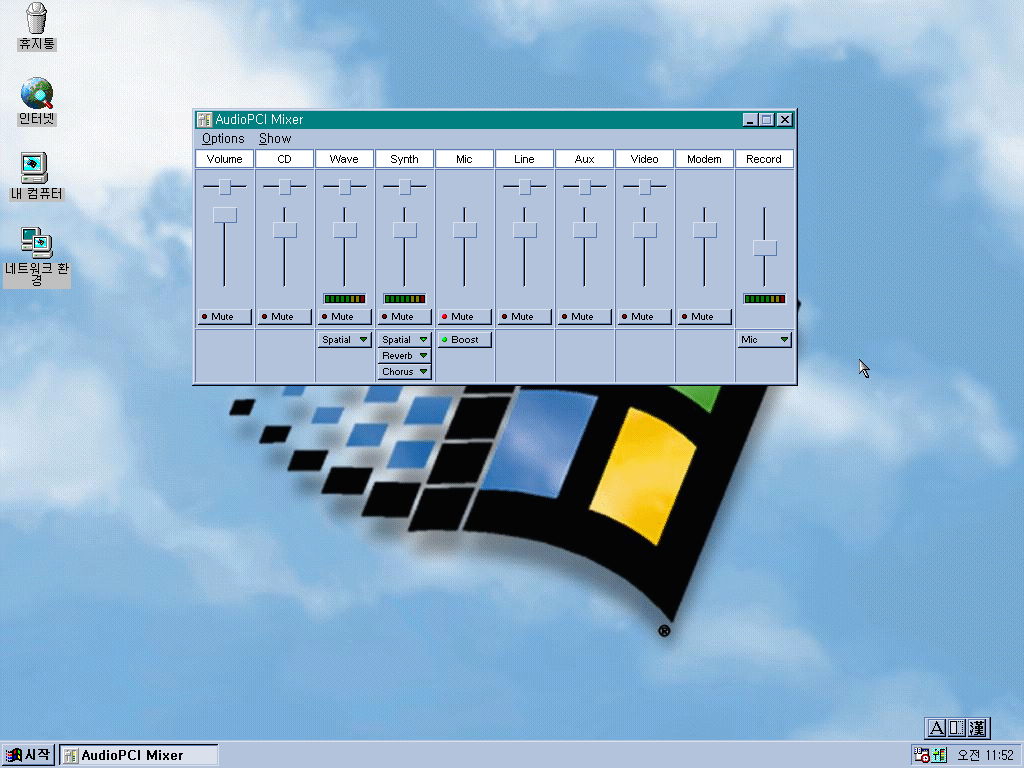Mute the Synth channel
The image size is (1024, 768).
(x=405, y=317)
